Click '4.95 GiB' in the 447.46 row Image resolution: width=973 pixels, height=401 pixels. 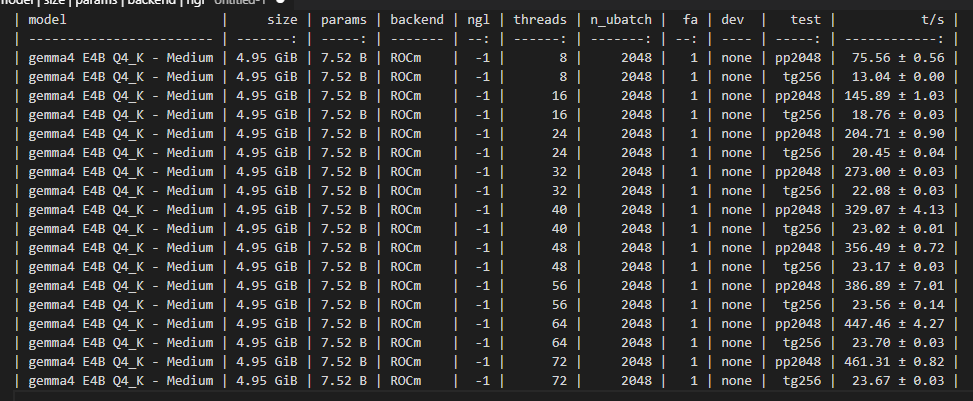coord(267,323)
